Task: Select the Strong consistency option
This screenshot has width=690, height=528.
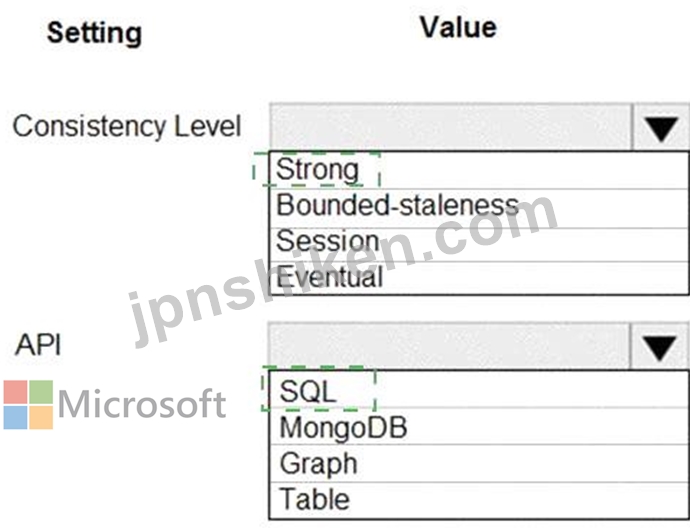Action: pyautogui.click(x=479, y=170)
